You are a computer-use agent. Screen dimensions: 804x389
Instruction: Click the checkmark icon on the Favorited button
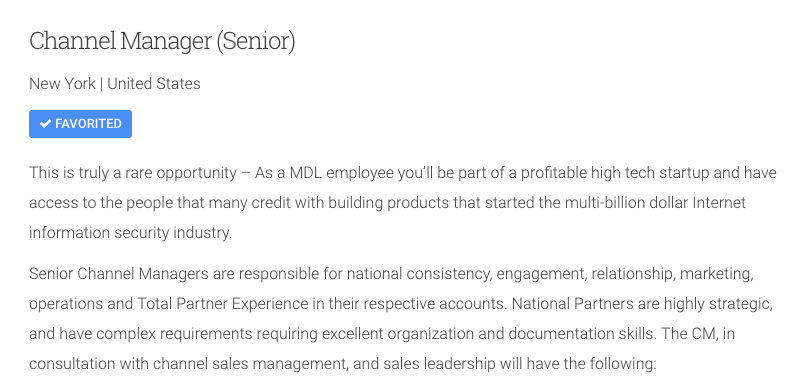[45, 124]
